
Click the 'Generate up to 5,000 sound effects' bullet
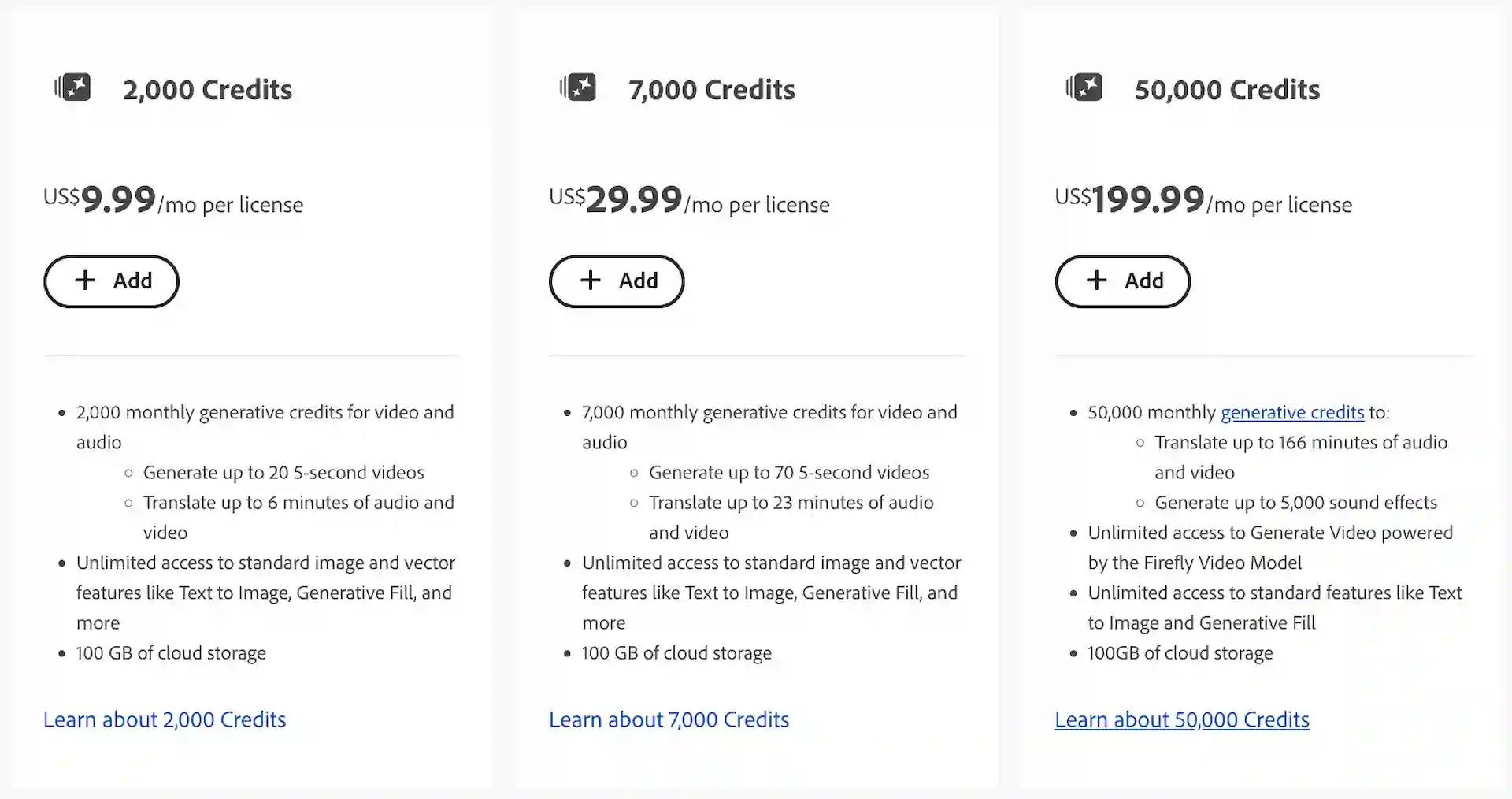(x=1295, y=503)
